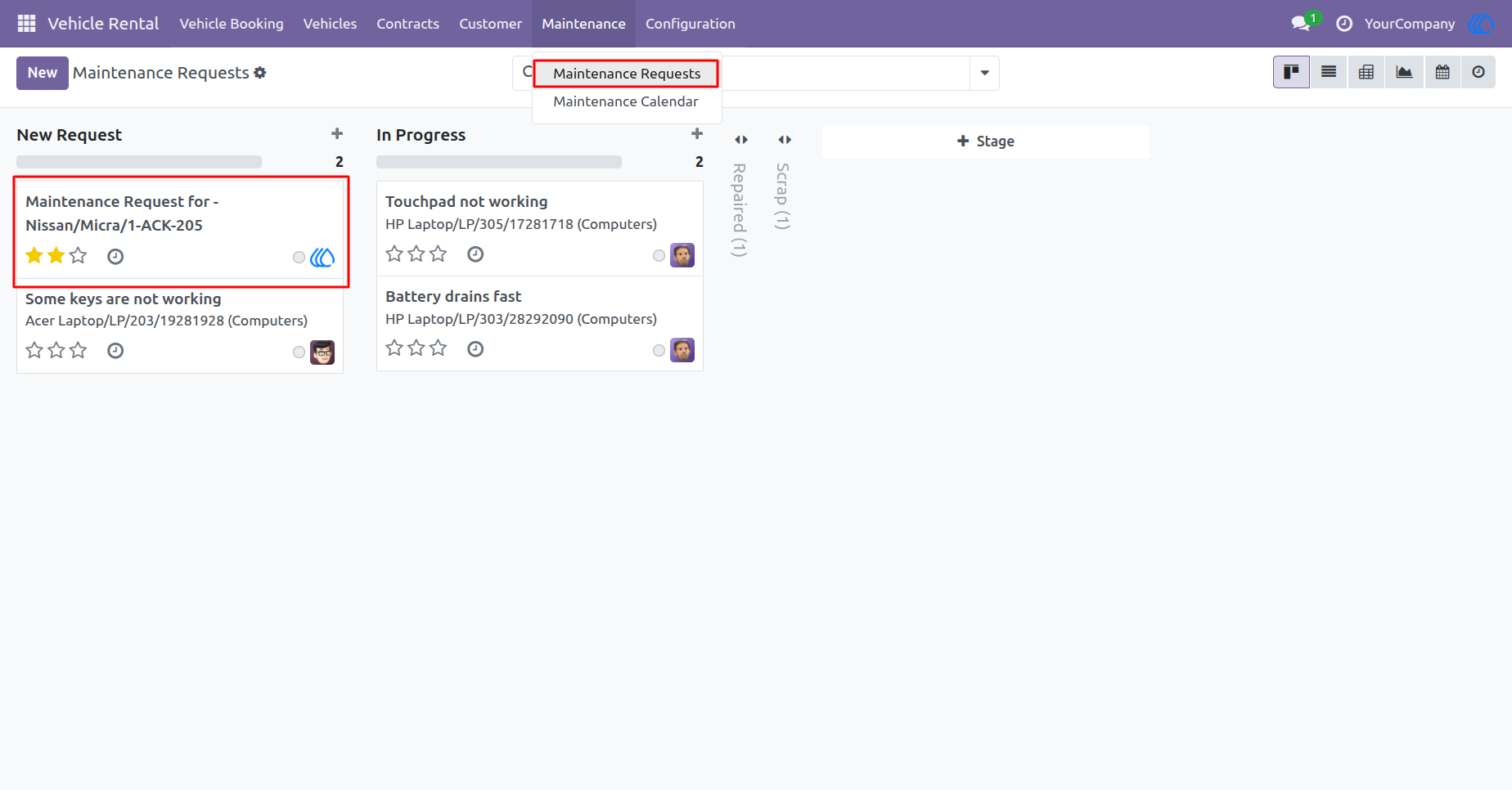1512x790 pixels.
Task: Open the user avatar menu in navbar
Action: [x=1480, y=24]
